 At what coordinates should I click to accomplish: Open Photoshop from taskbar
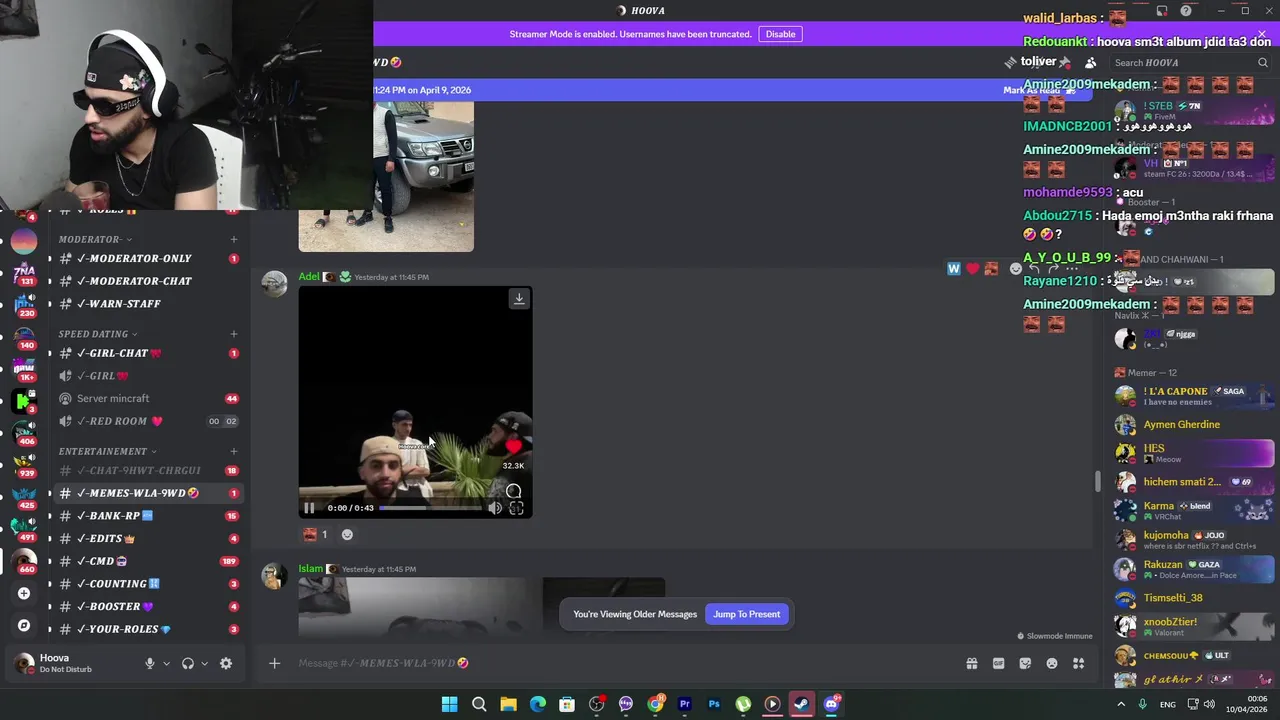click(714, 704)
